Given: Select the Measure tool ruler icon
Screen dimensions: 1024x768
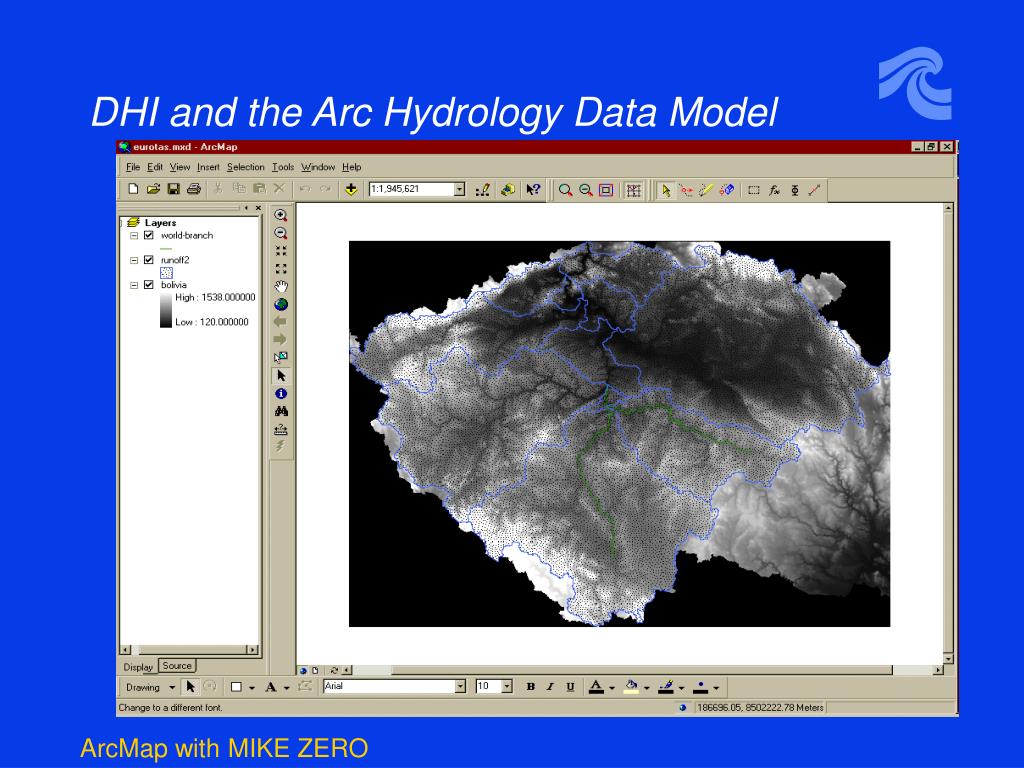Looking at the screenshot, I should (281, 429).
